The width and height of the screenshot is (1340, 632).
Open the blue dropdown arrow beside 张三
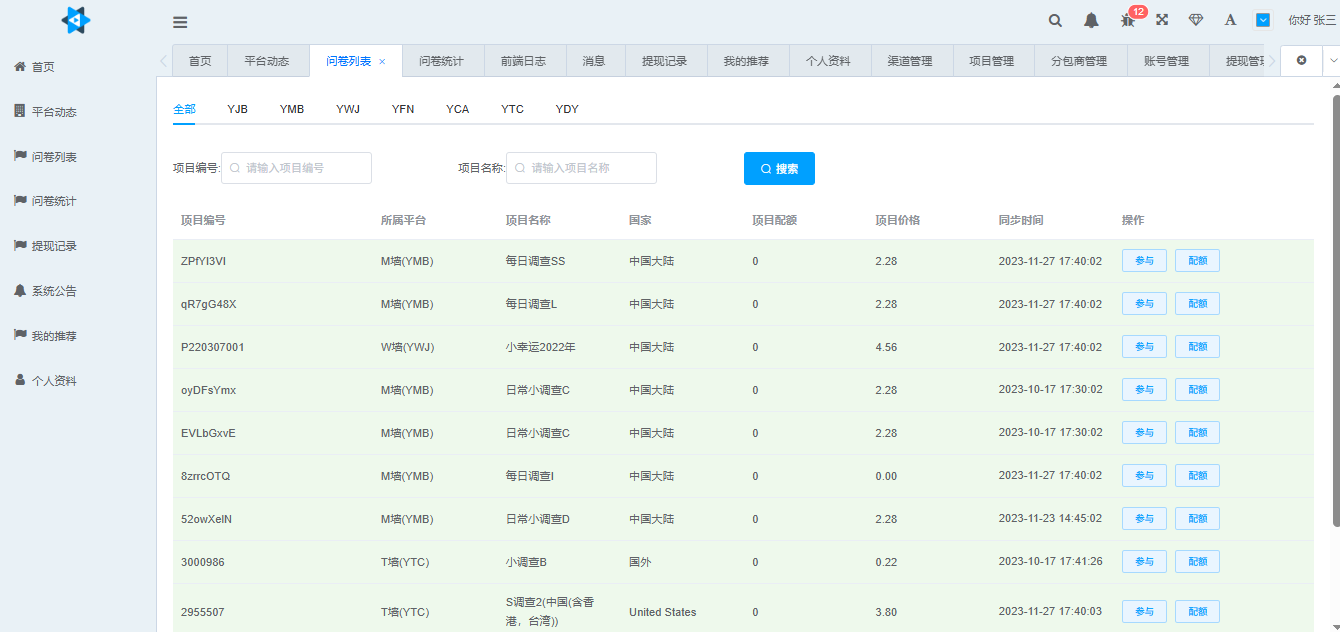tap(1262, 19)
